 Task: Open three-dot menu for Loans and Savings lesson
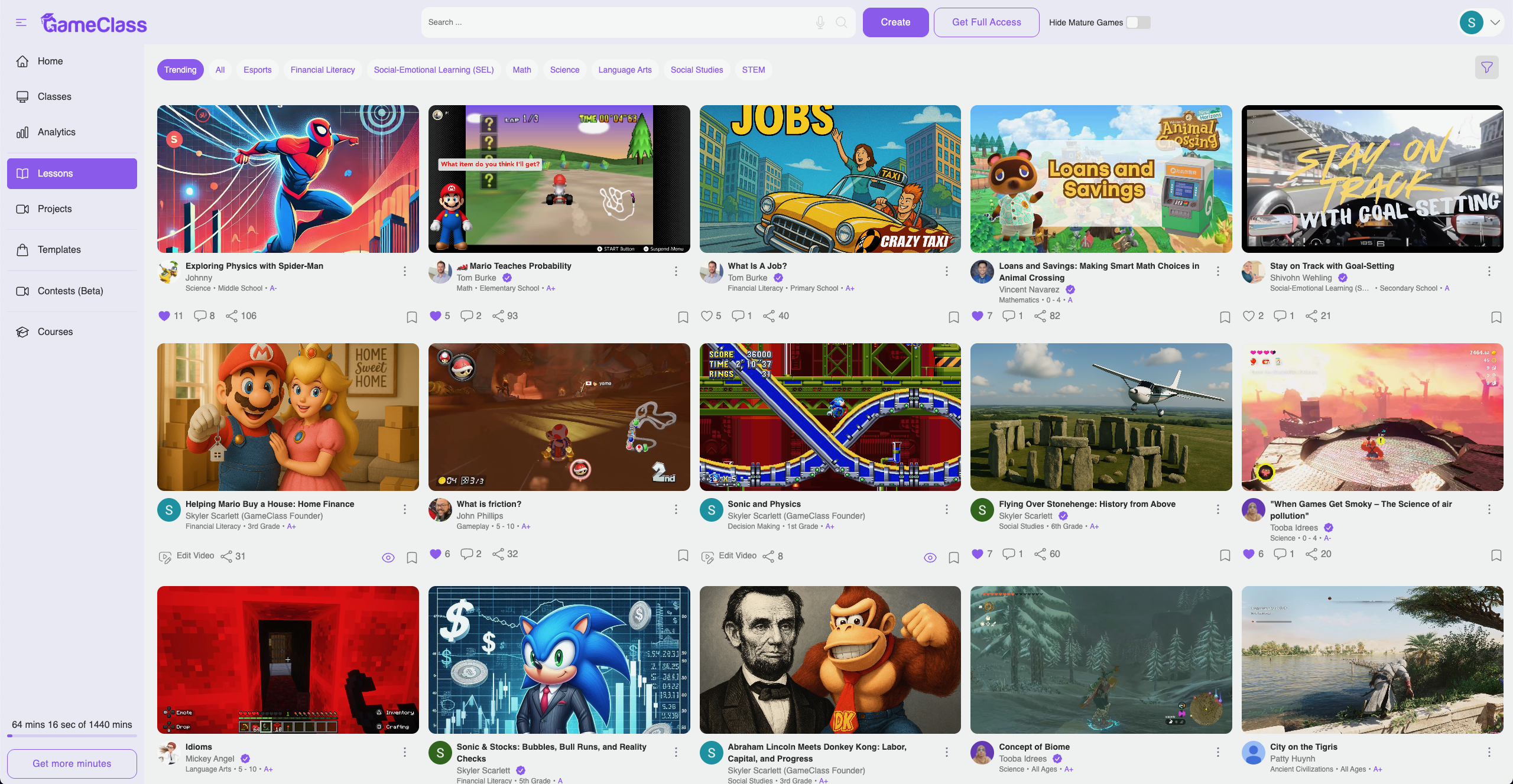1217,271
